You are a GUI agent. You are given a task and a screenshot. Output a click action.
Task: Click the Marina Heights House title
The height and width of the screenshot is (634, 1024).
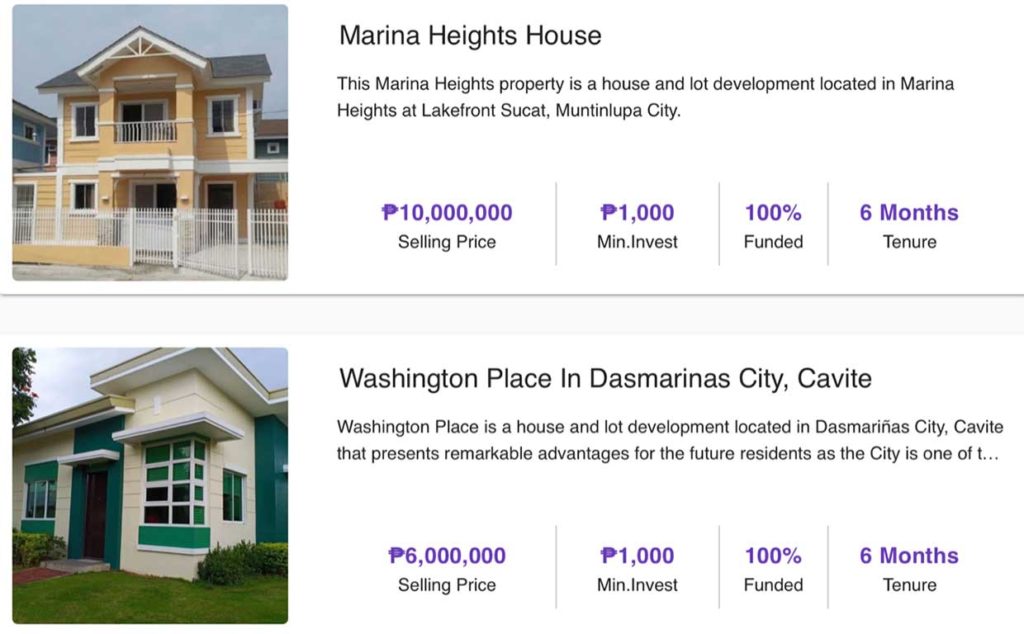[x=470, y=36]
